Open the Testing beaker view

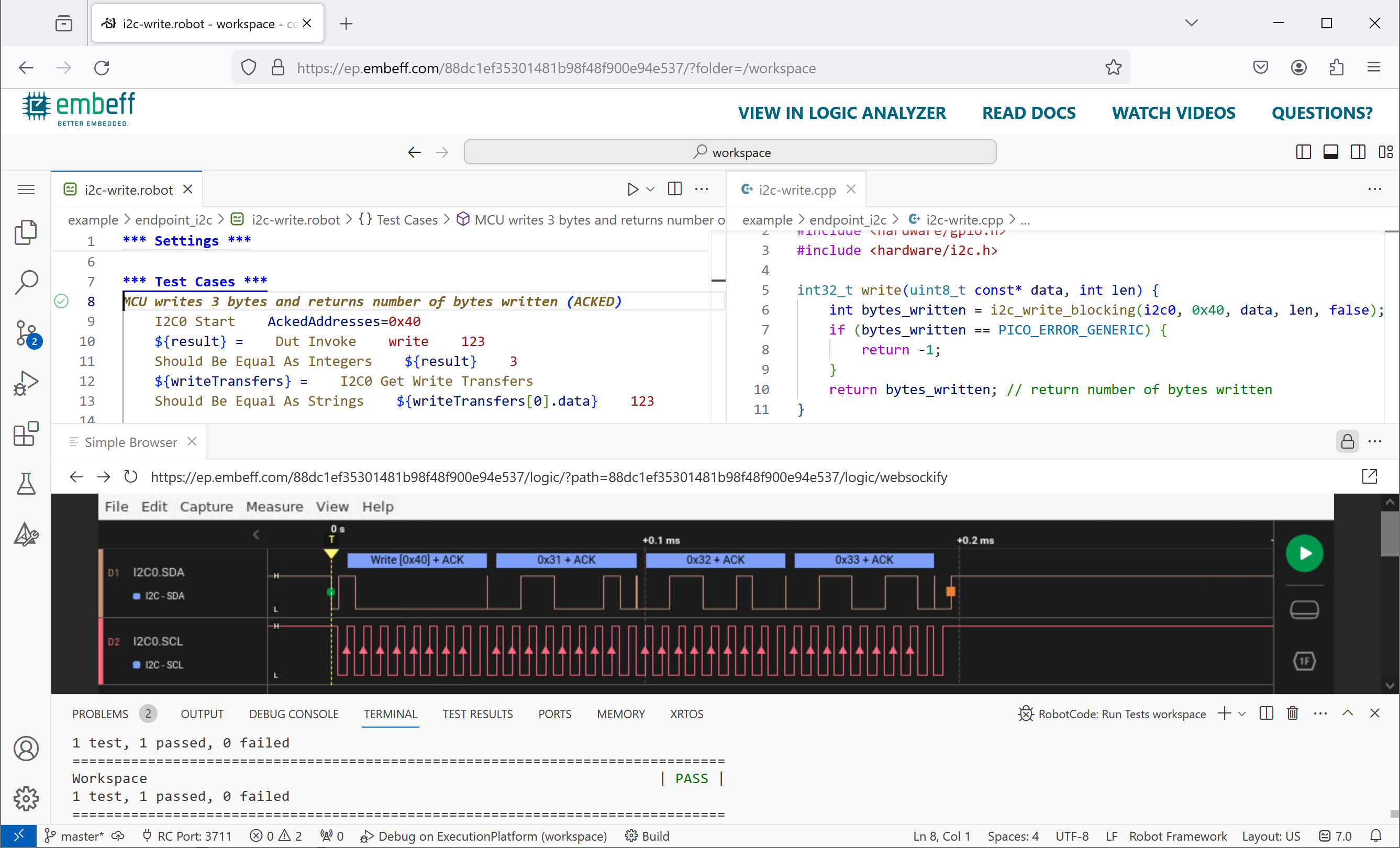pos(26,484)
